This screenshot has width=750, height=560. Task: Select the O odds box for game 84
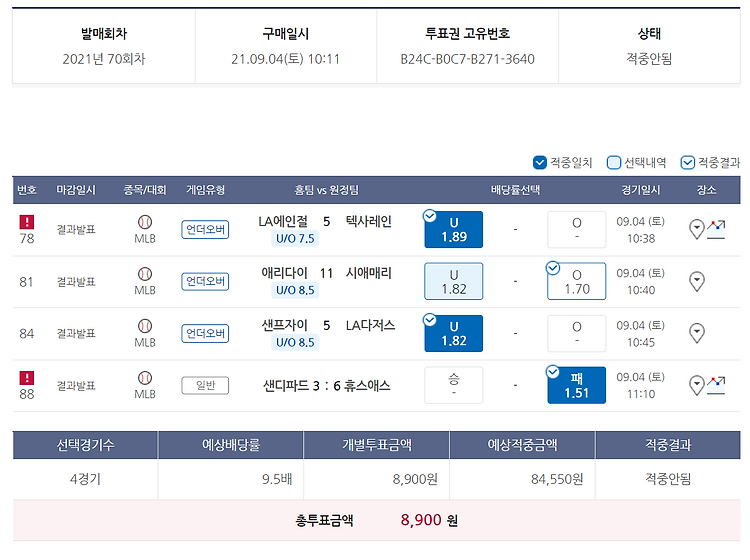pyautogui.click(x=576, y=333)
